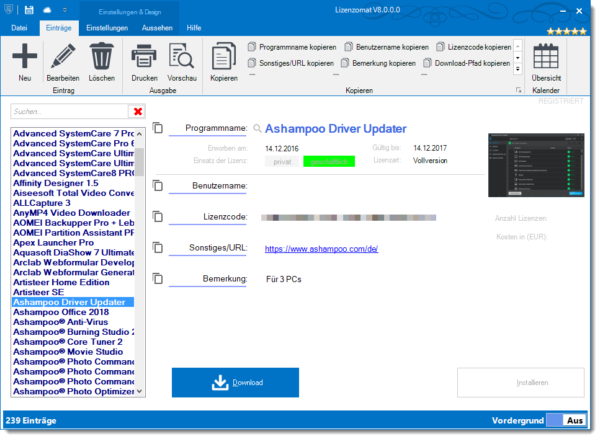The image size is (600, 439).
Task: Click Sonstiges/URL kopieren in ribbon
Action: pos(291,63)
